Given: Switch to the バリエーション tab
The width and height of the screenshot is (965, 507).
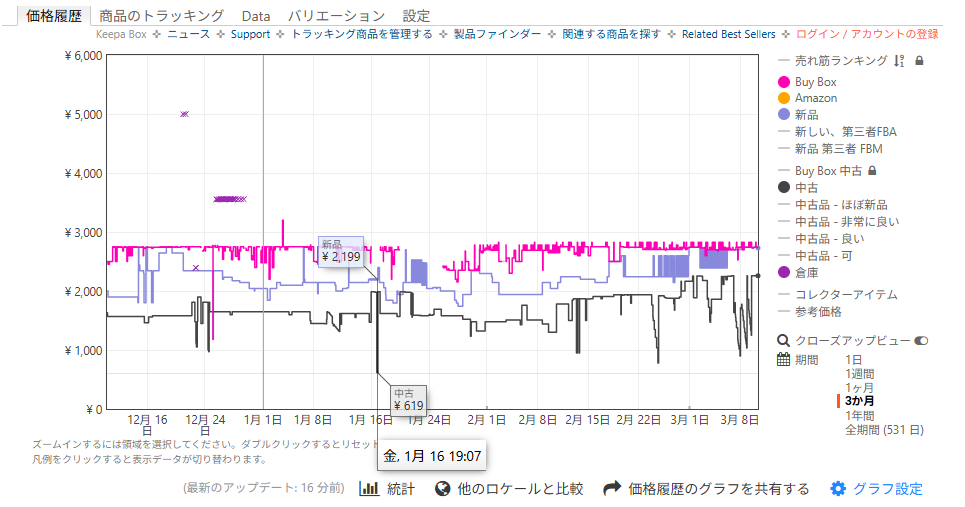Looking at the screenshot, I should click(336, 16).
